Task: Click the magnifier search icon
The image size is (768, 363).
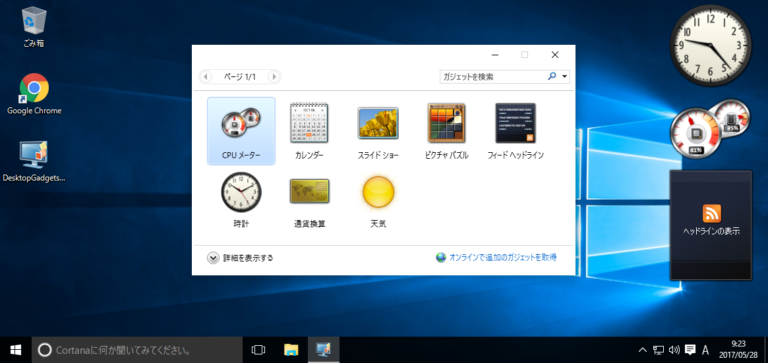Action: (x=552, y=76)
